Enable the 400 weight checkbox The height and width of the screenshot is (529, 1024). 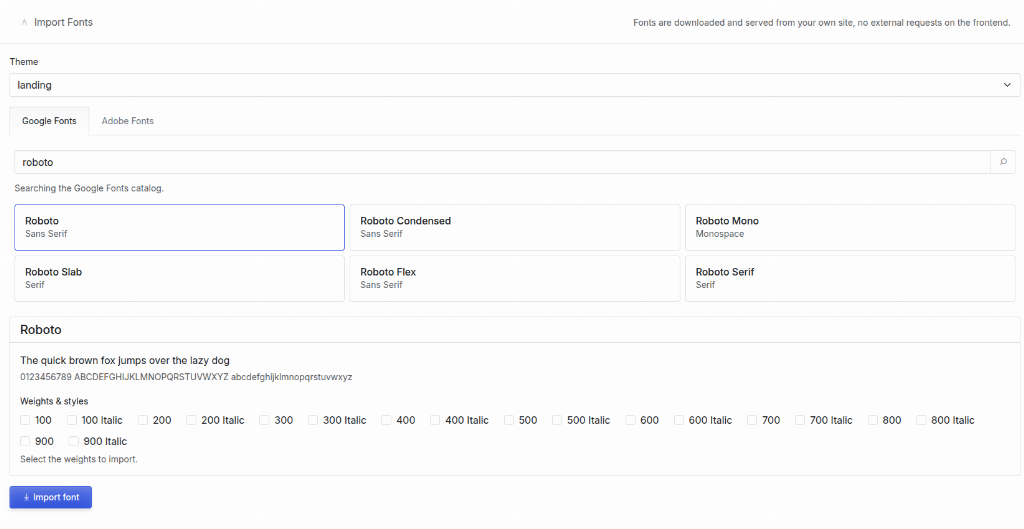pos(387,420)
